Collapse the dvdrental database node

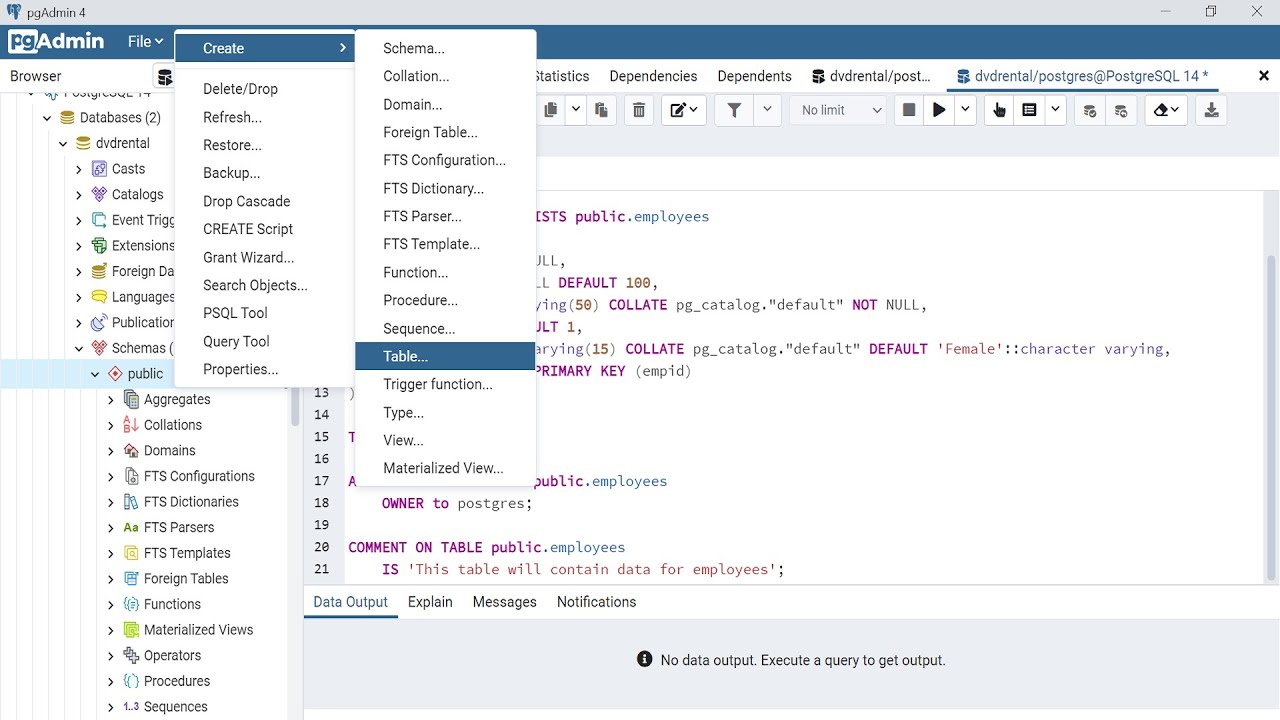click(63, 143)
